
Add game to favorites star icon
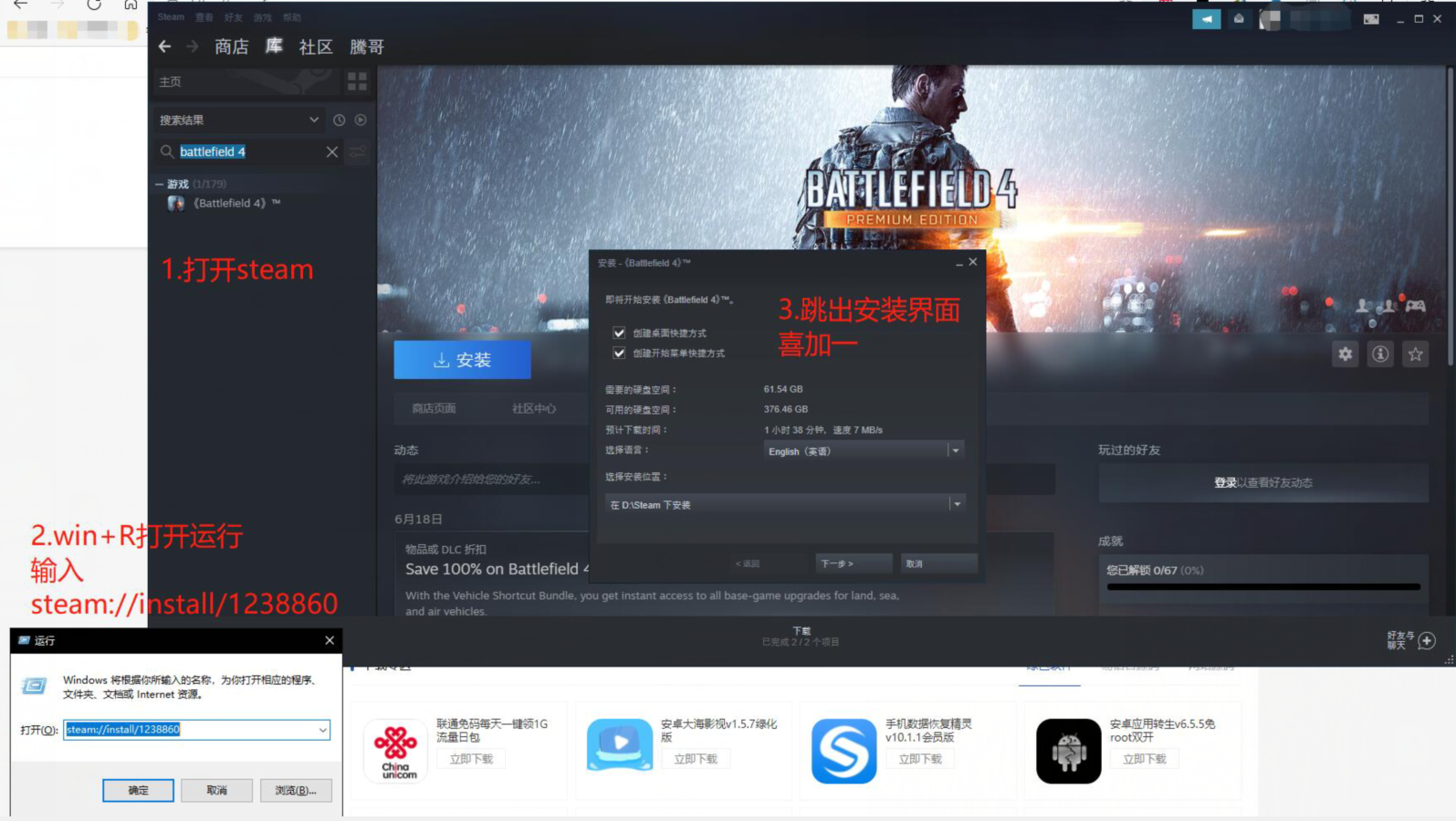pos(1415,354)
